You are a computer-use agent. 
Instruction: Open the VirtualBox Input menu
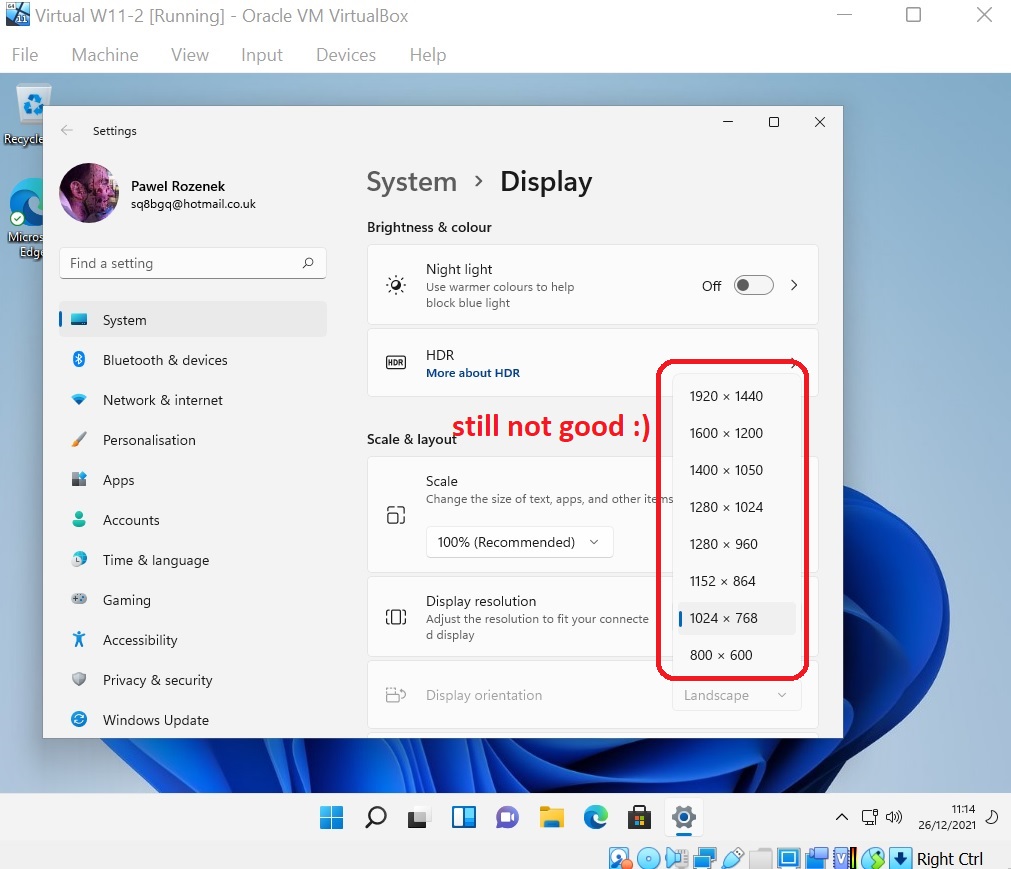pyautogui.click(x=262, y=55)
